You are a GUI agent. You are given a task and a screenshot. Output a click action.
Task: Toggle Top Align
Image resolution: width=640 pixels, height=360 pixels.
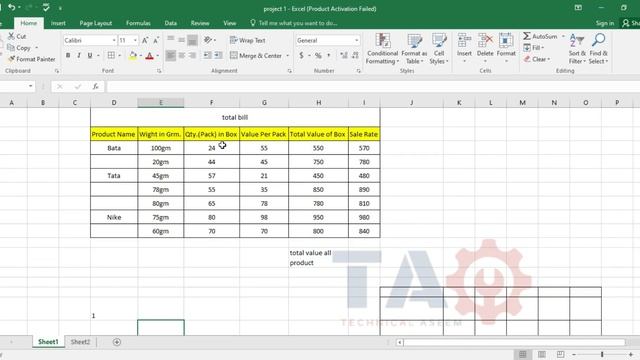(x=171, y=40)
